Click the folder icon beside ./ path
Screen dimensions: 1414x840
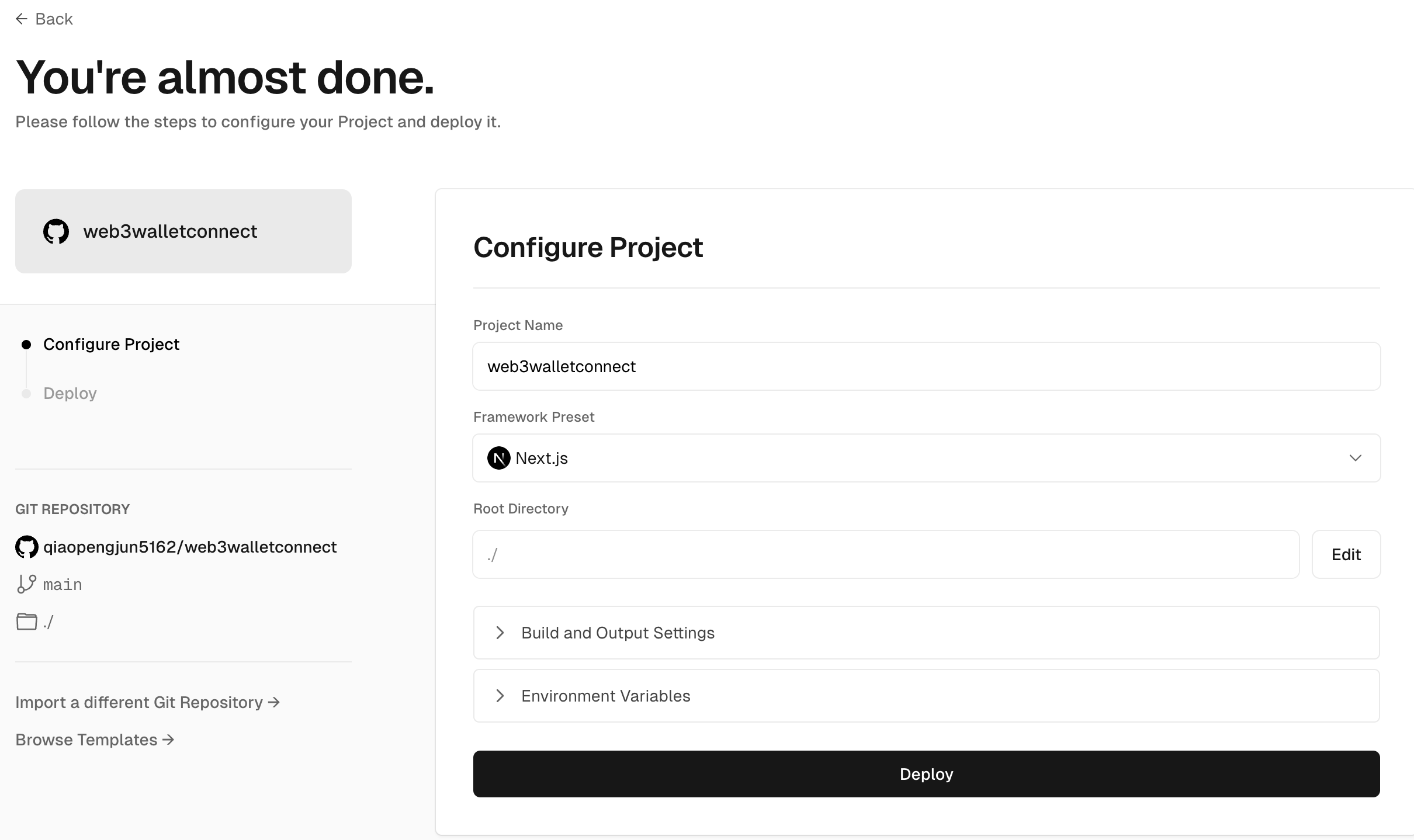26,622
